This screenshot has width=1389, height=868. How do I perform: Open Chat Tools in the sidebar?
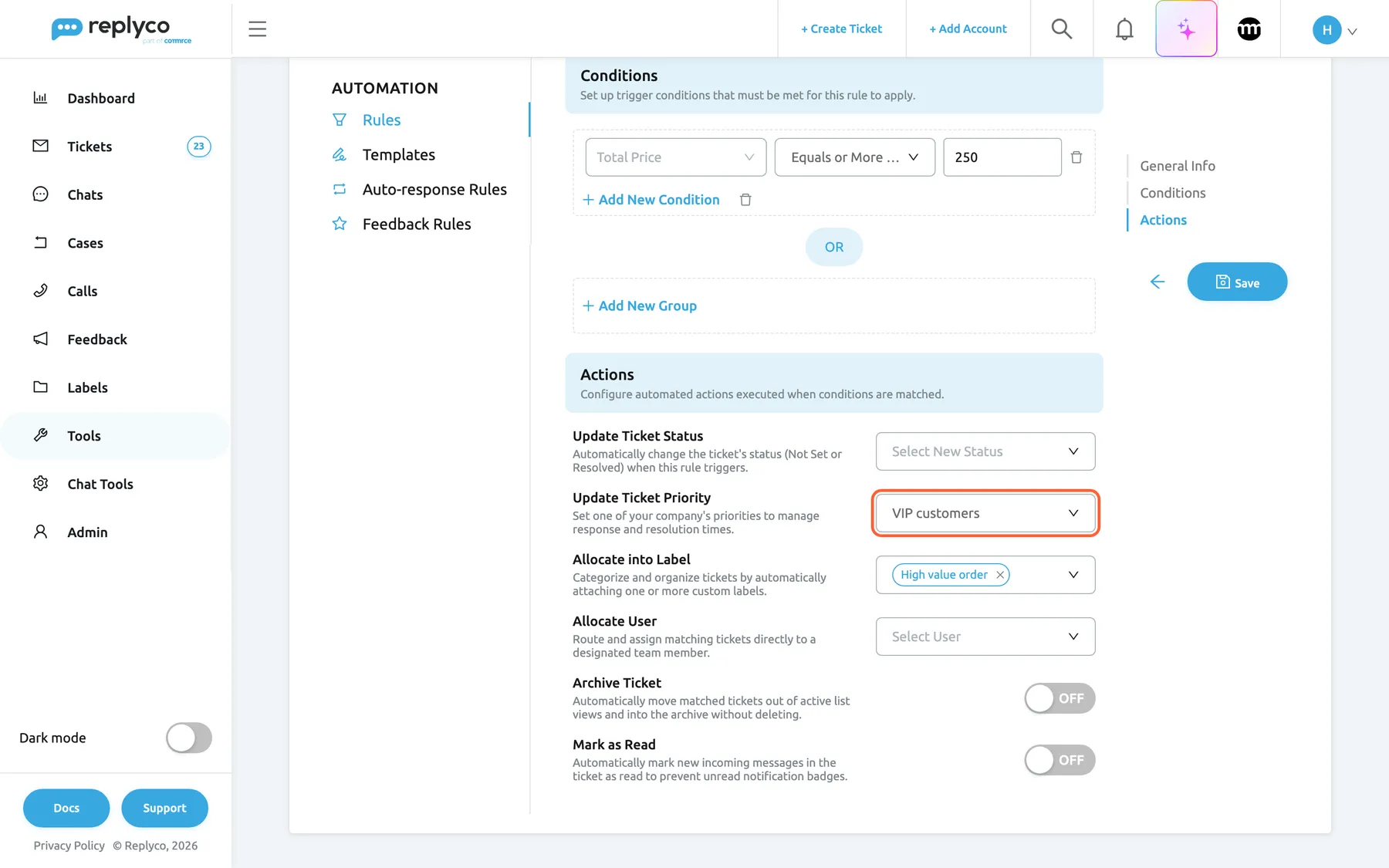click(x=100, y=484)
